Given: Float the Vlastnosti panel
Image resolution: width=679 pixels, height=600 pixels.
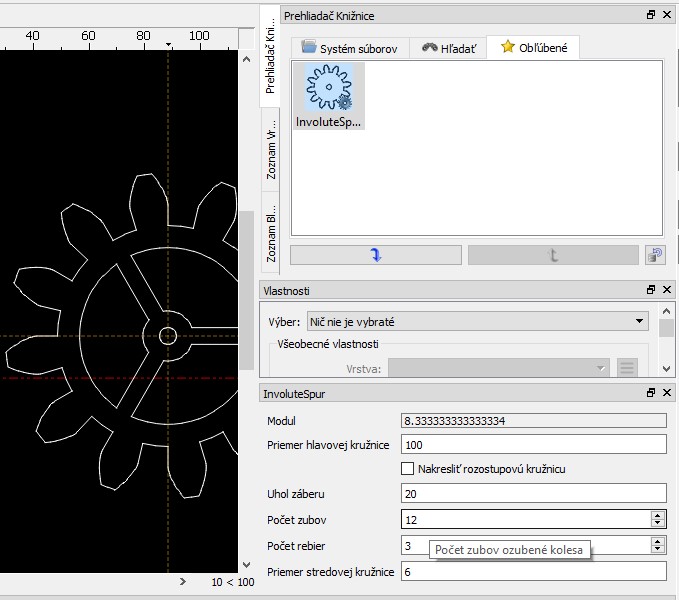Looking at the screenshot, I should click(x=651, y=290).
